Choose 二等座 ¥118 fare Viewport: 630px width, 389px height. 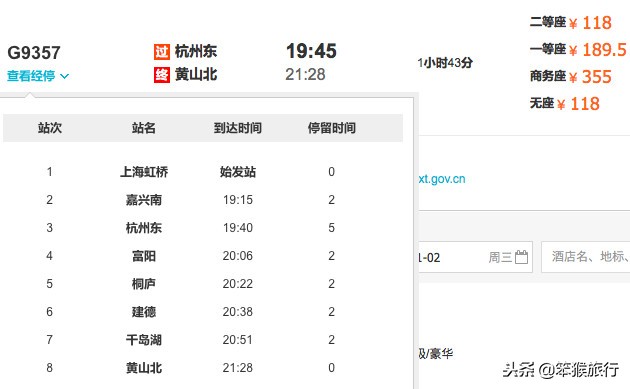(x=571, y=23)
